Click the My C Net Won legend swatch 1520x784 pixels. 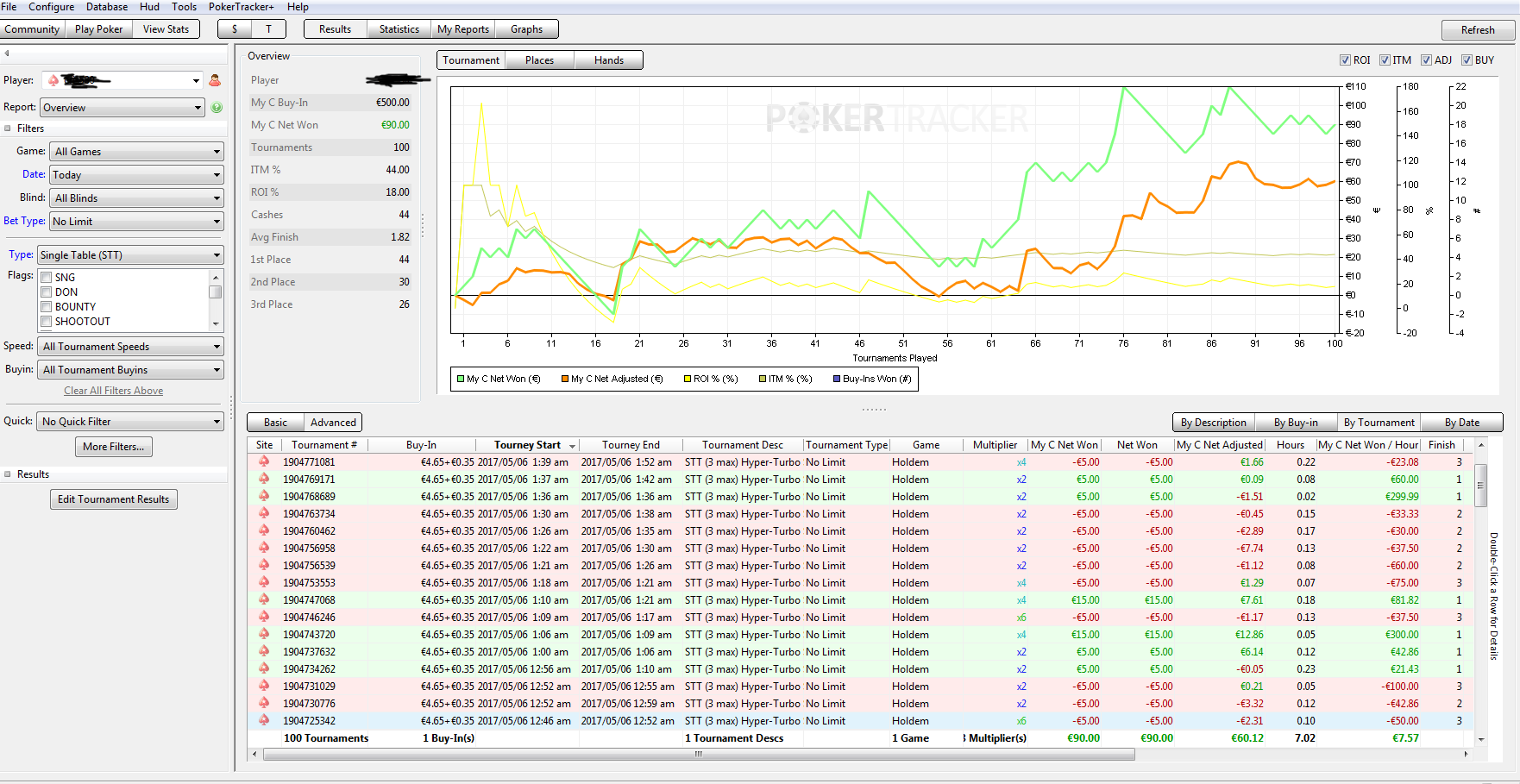click(461, 379)
